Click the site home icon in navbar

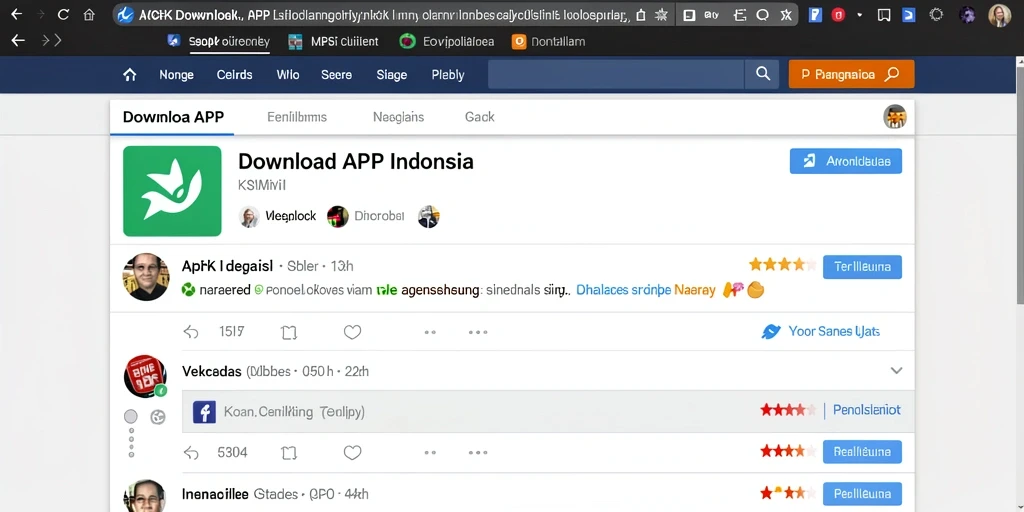pyautogui.click(x=129, y=74)
